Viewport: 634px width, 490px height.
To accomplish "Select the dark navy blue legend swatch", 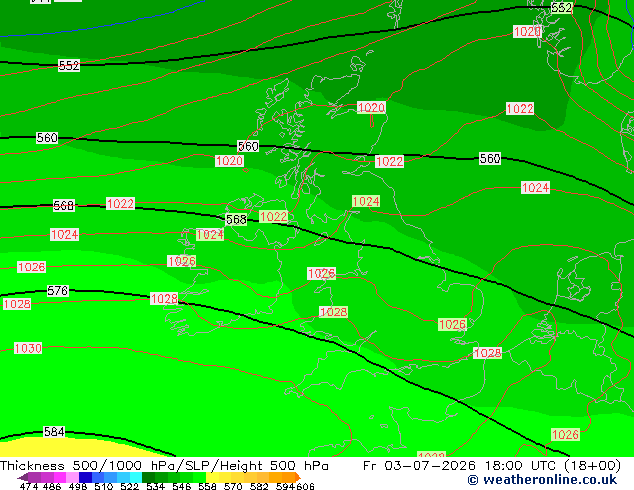I will pos(85,477).
